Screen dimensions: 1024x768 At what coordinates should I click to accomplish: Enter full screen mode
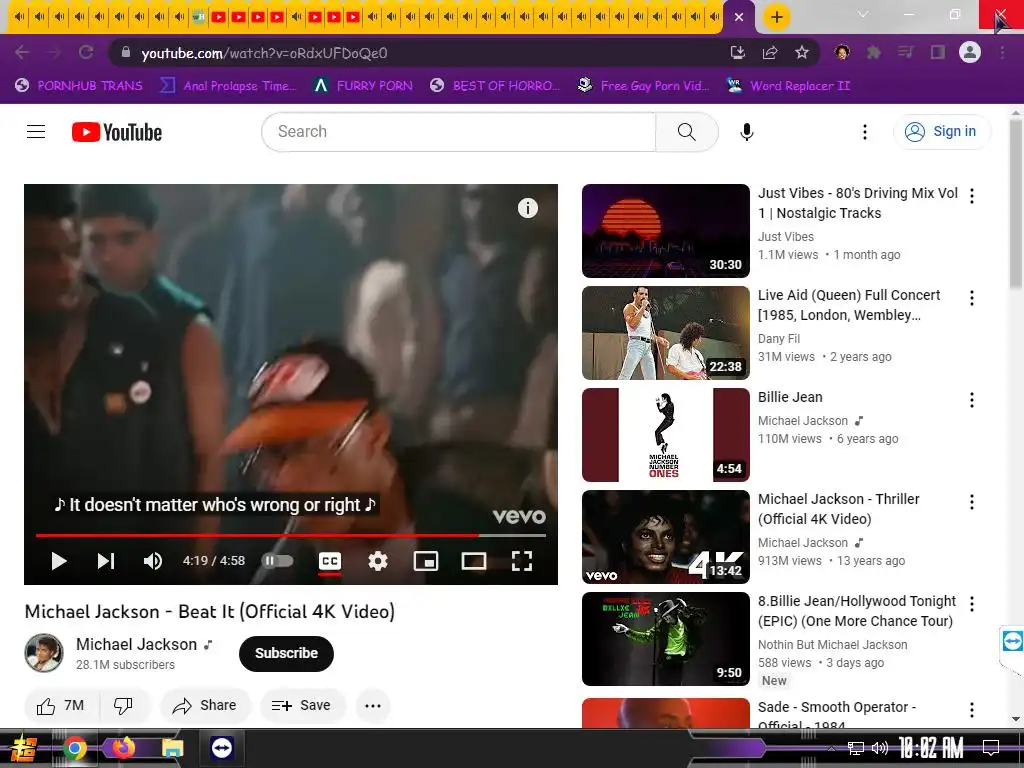pos(521,561)
